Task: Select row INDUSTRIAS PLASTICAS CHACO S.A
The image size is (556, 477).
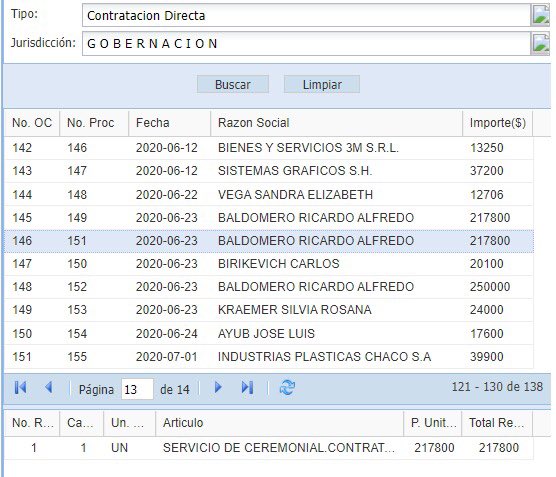Action: [269, 356]
